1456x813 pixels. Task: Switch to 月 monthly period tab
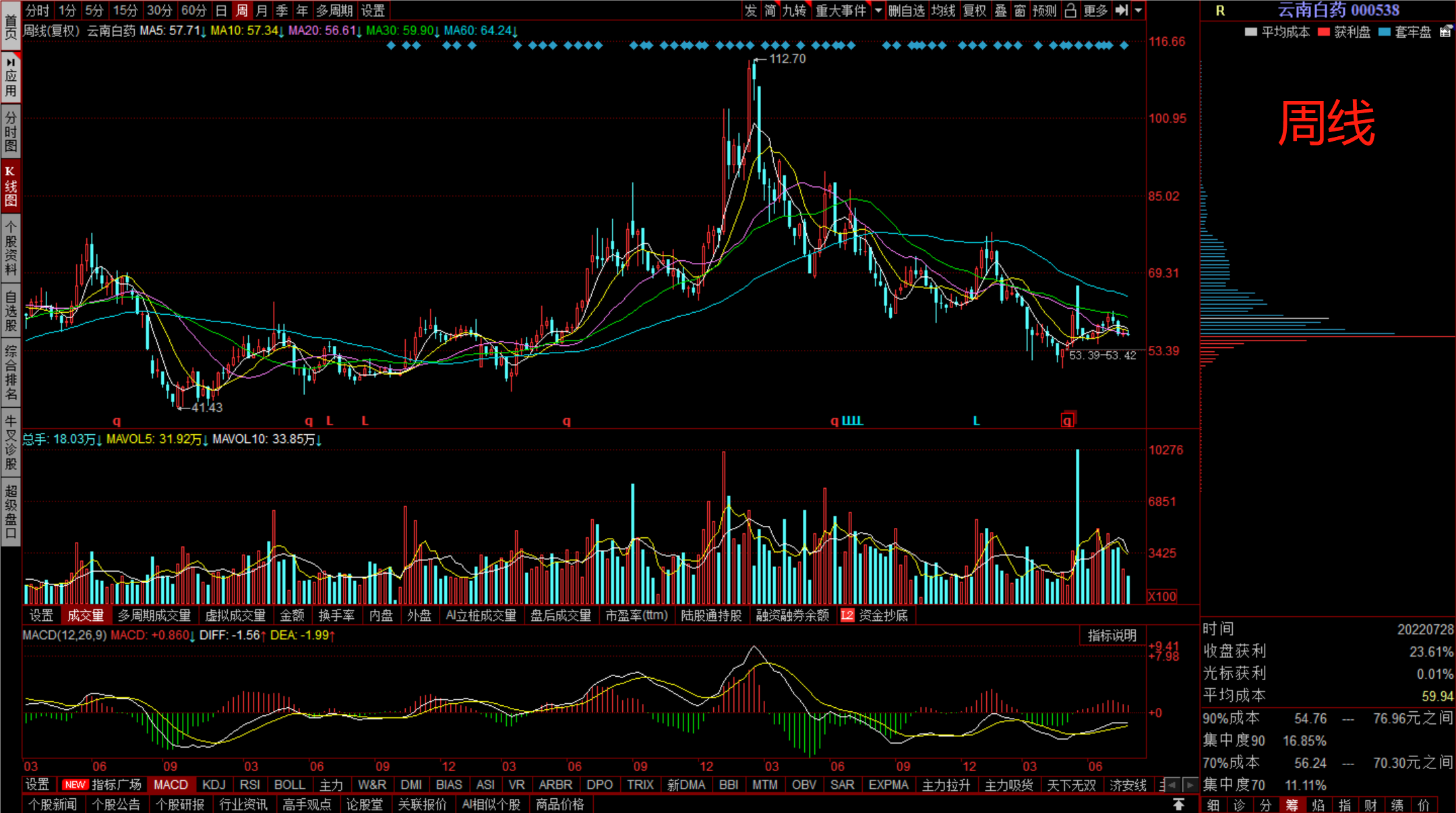[262, 10]
